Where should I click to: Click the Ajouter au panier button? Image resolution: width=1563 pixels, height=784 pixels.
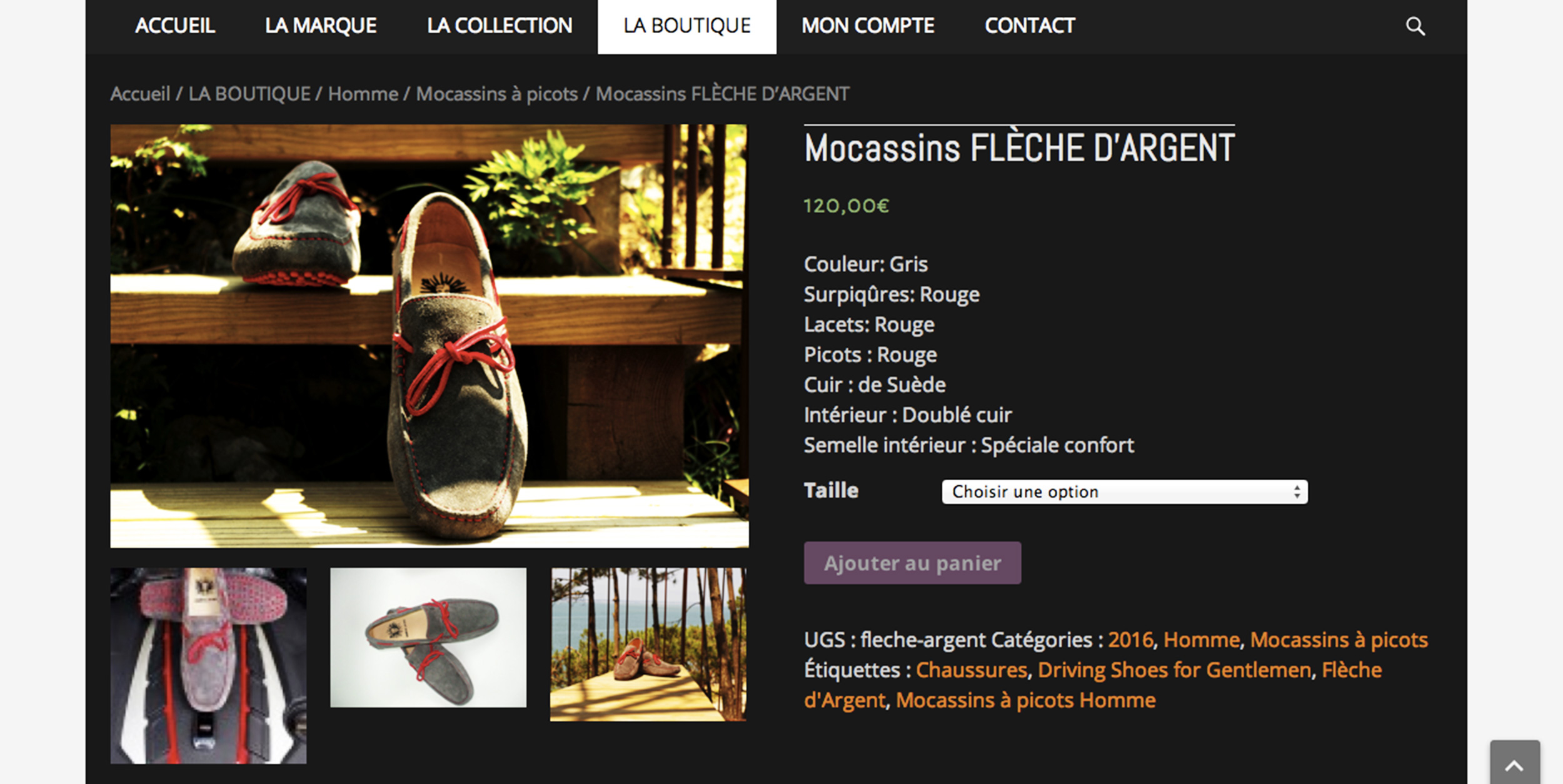click(912, 563)
